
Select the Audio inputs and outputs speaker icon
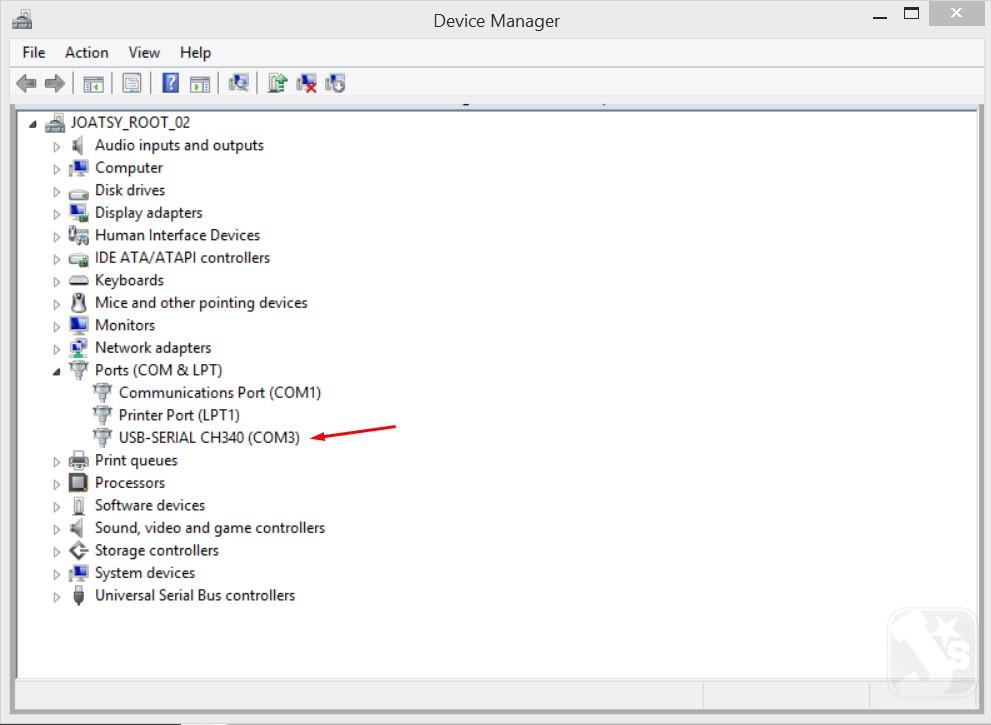click(x=78, y=145)
